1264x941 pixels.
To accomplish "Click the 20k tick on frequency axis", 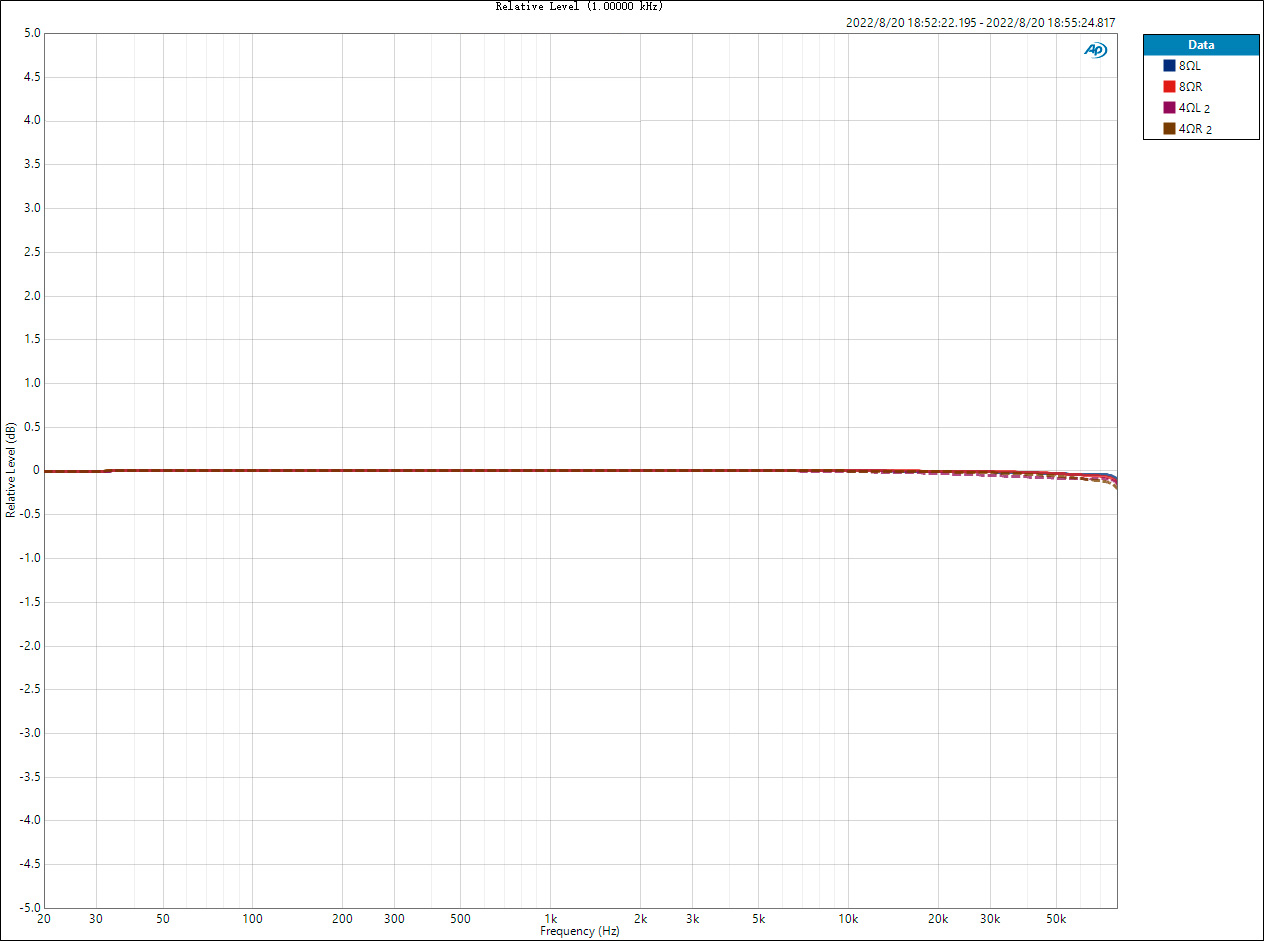I will coord(938,918).
